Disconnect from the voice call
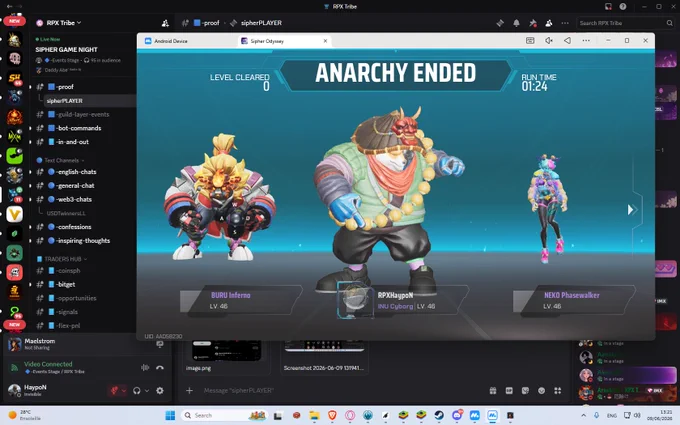Image resolution: width=680 pixels, height=425 pixels. pyautogui.click(x=160, y=367)
